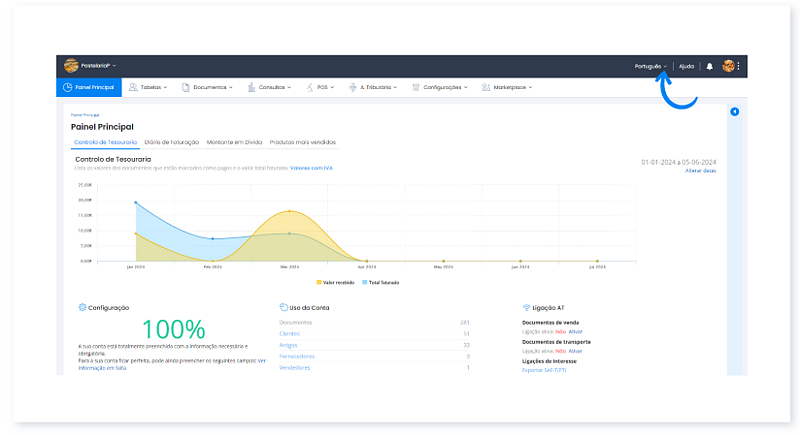Expand the Consultas menu
800x435 pixels.
274,87
